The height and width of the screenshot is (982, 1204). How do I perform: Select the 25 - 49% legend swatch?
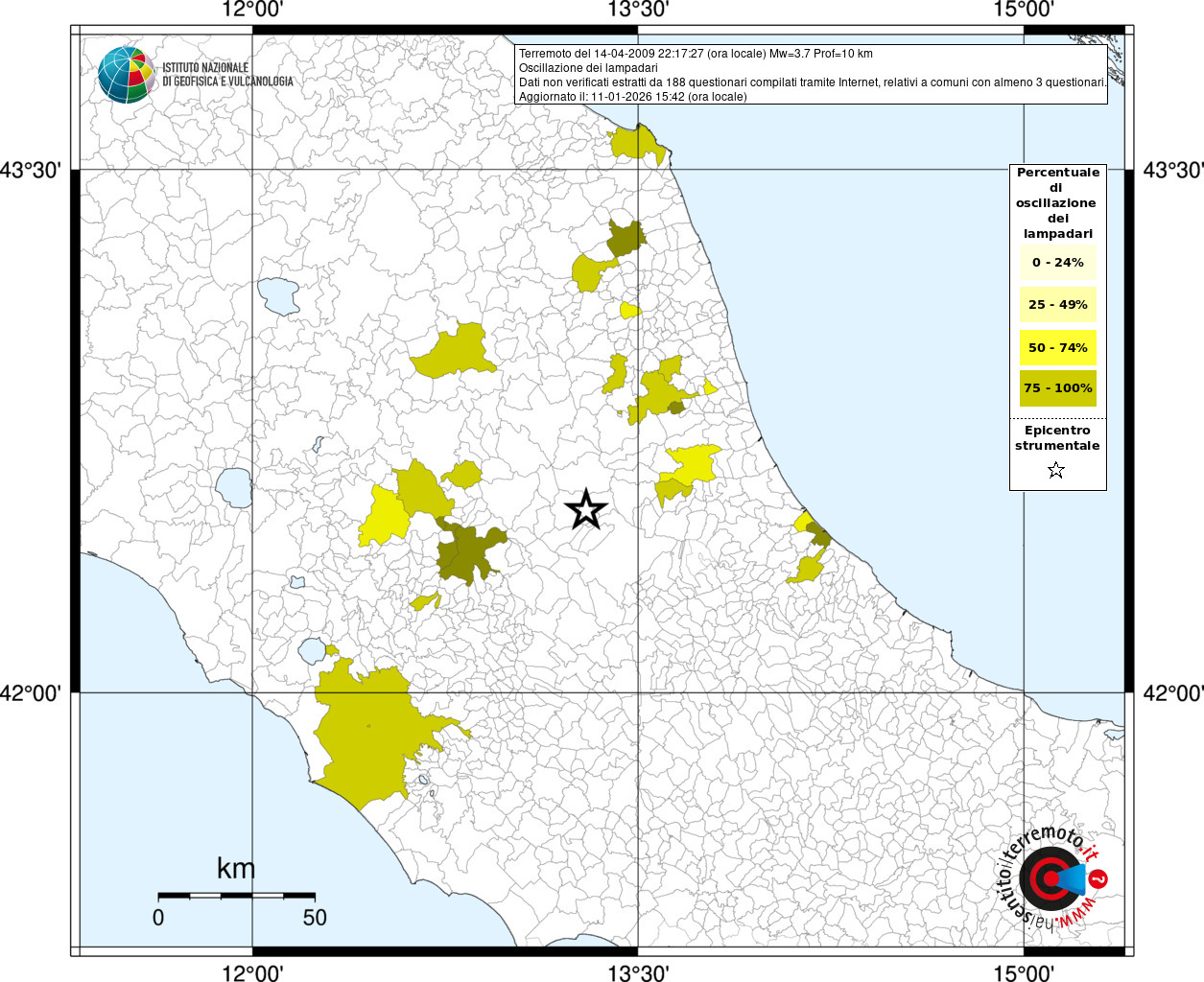click(x=1057, y=305)
